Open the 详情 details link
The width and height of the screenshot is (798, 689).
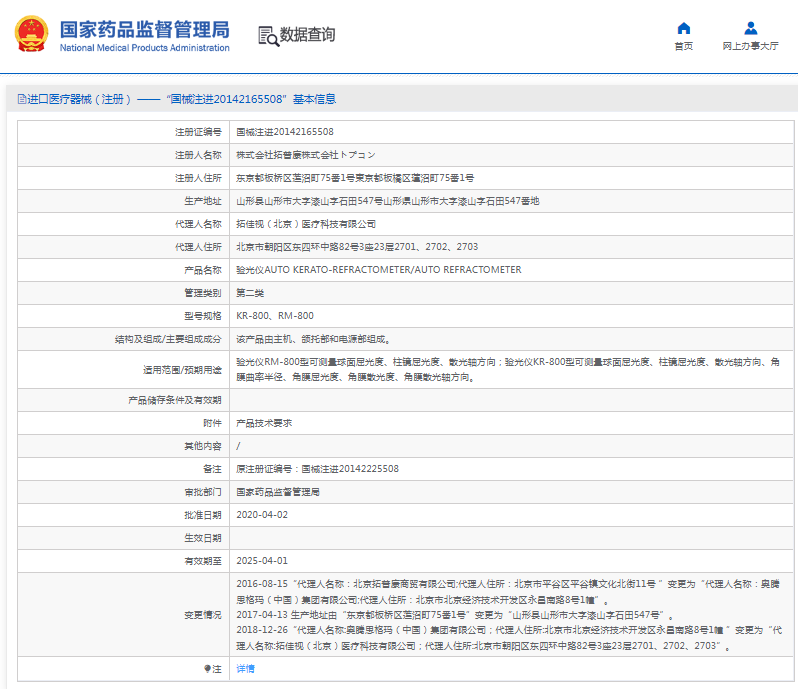coord(245,668)
